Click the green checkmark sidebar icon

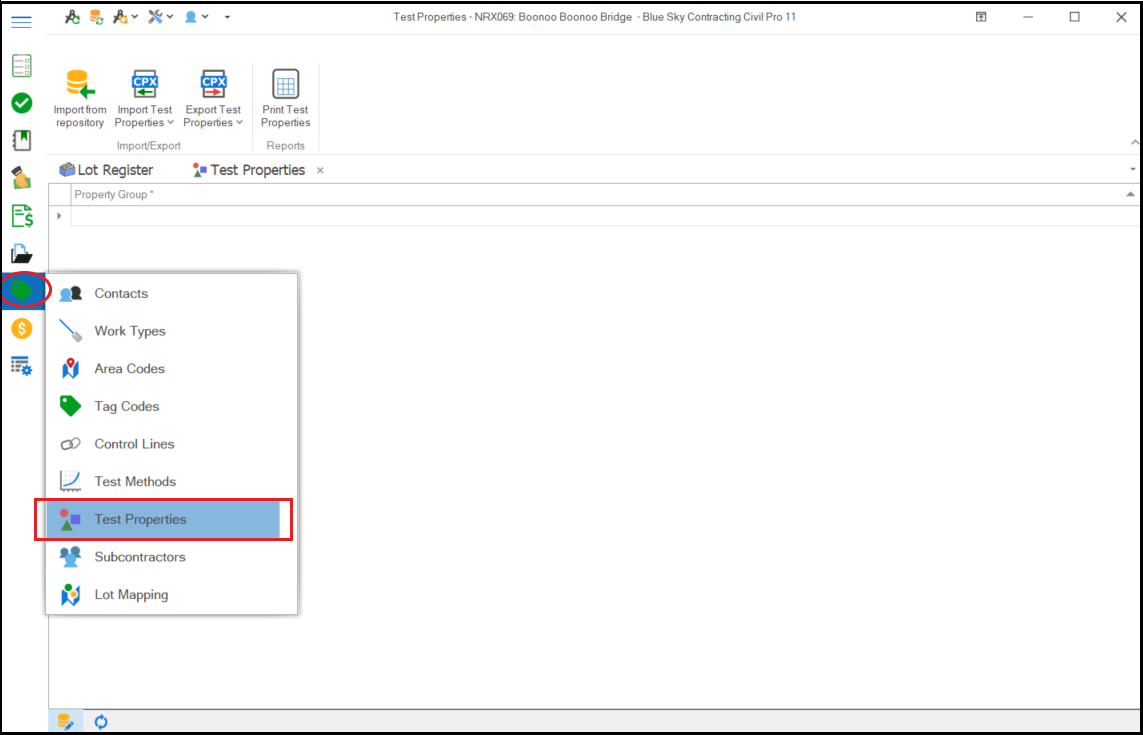pos(21,103)
